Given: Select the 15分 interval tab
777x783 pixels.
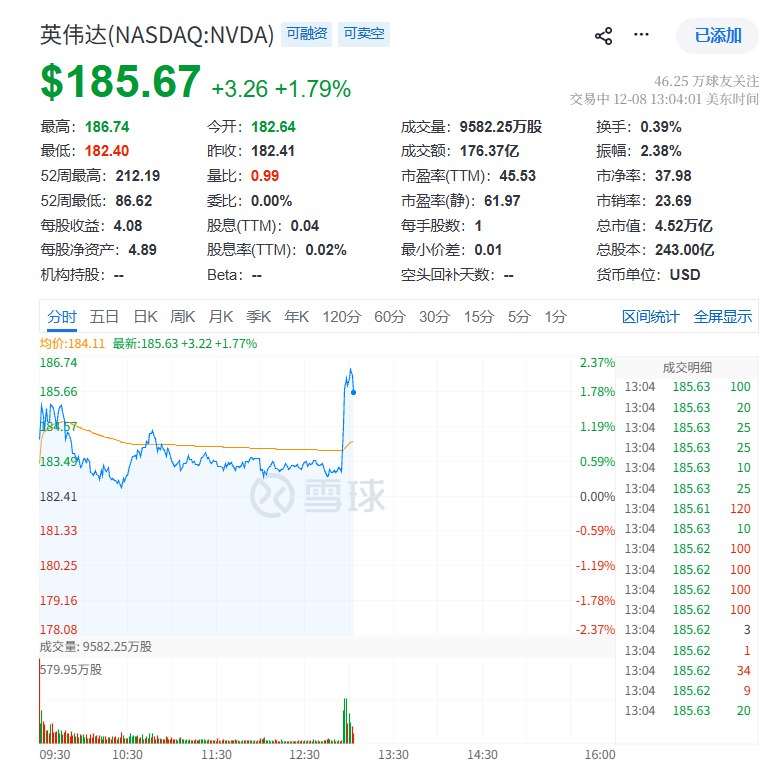Looking at the screenshot, I should click(x=479, y=317).
